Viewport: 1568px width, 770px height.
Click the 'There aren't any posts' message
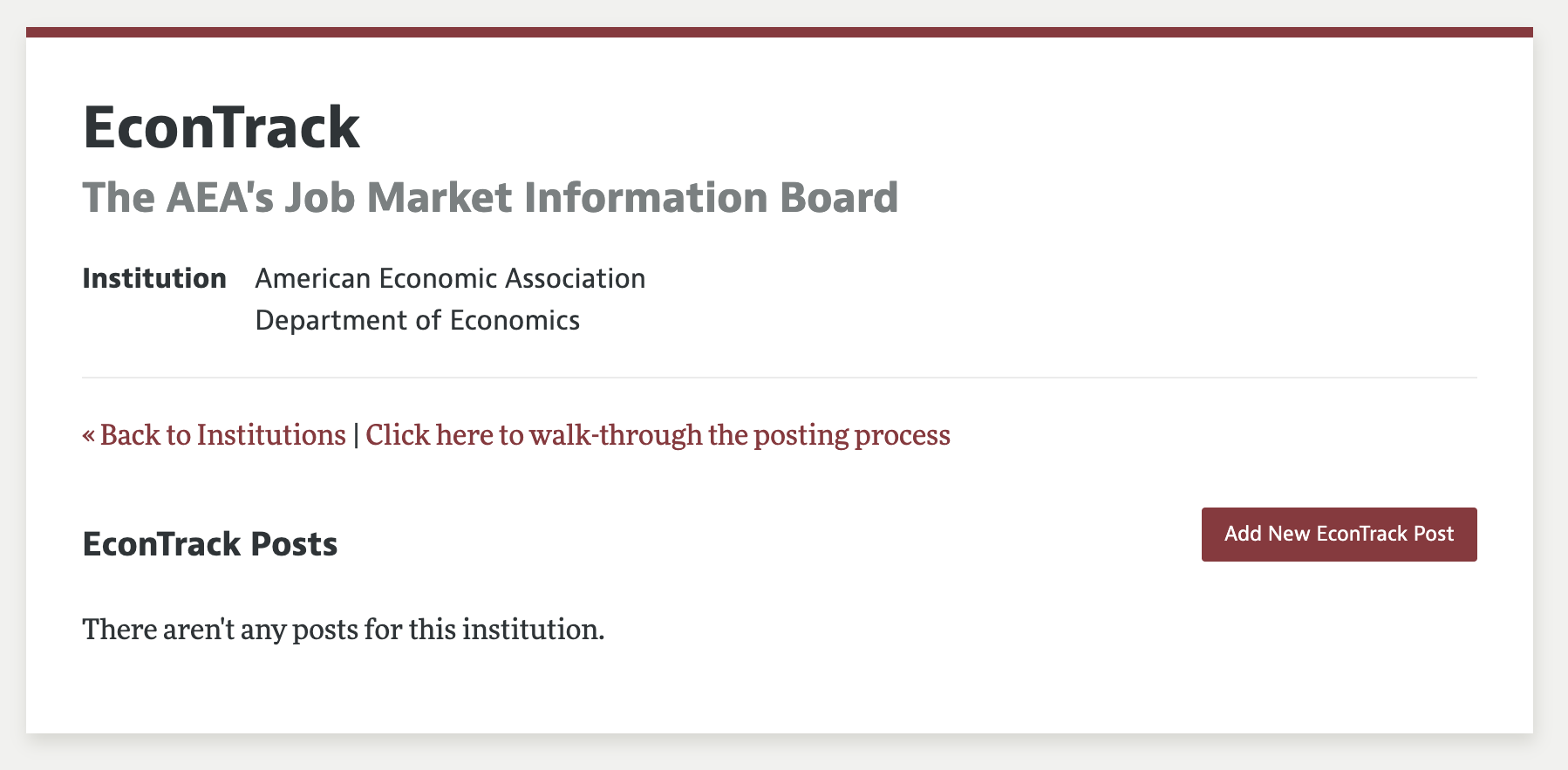click(343, 629)
